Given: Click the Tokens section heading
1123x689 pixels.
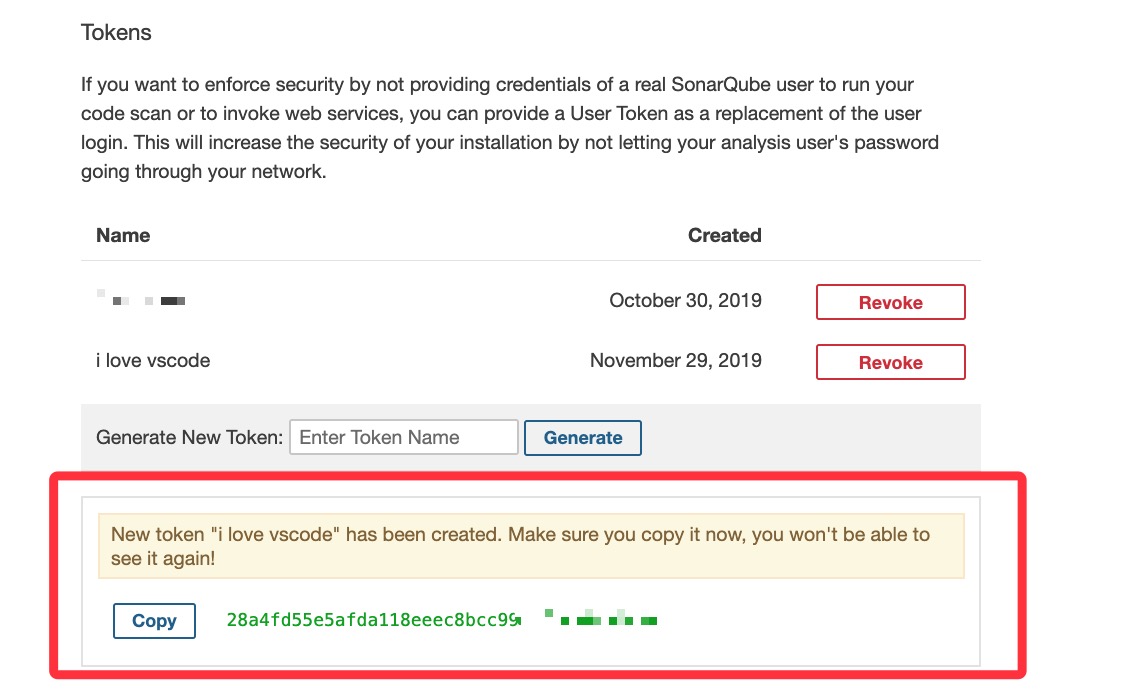Looking at the screenshot, I should coord(116,32).
